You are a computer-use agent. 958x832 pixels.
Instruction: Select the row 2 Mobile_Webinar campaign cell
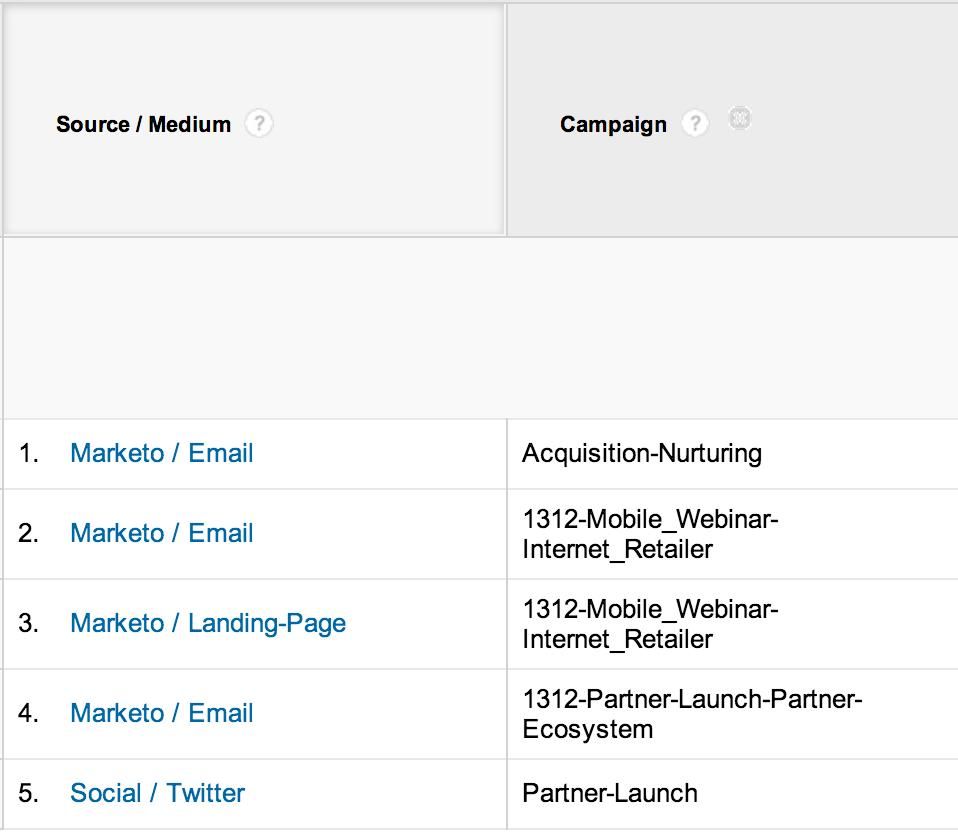[x=650, y=534]
